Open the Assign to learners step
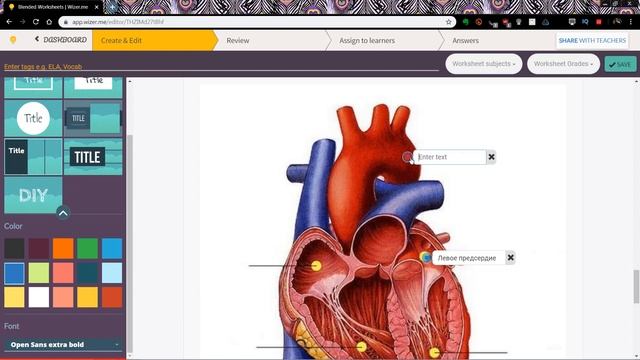 tap(367, 40)
